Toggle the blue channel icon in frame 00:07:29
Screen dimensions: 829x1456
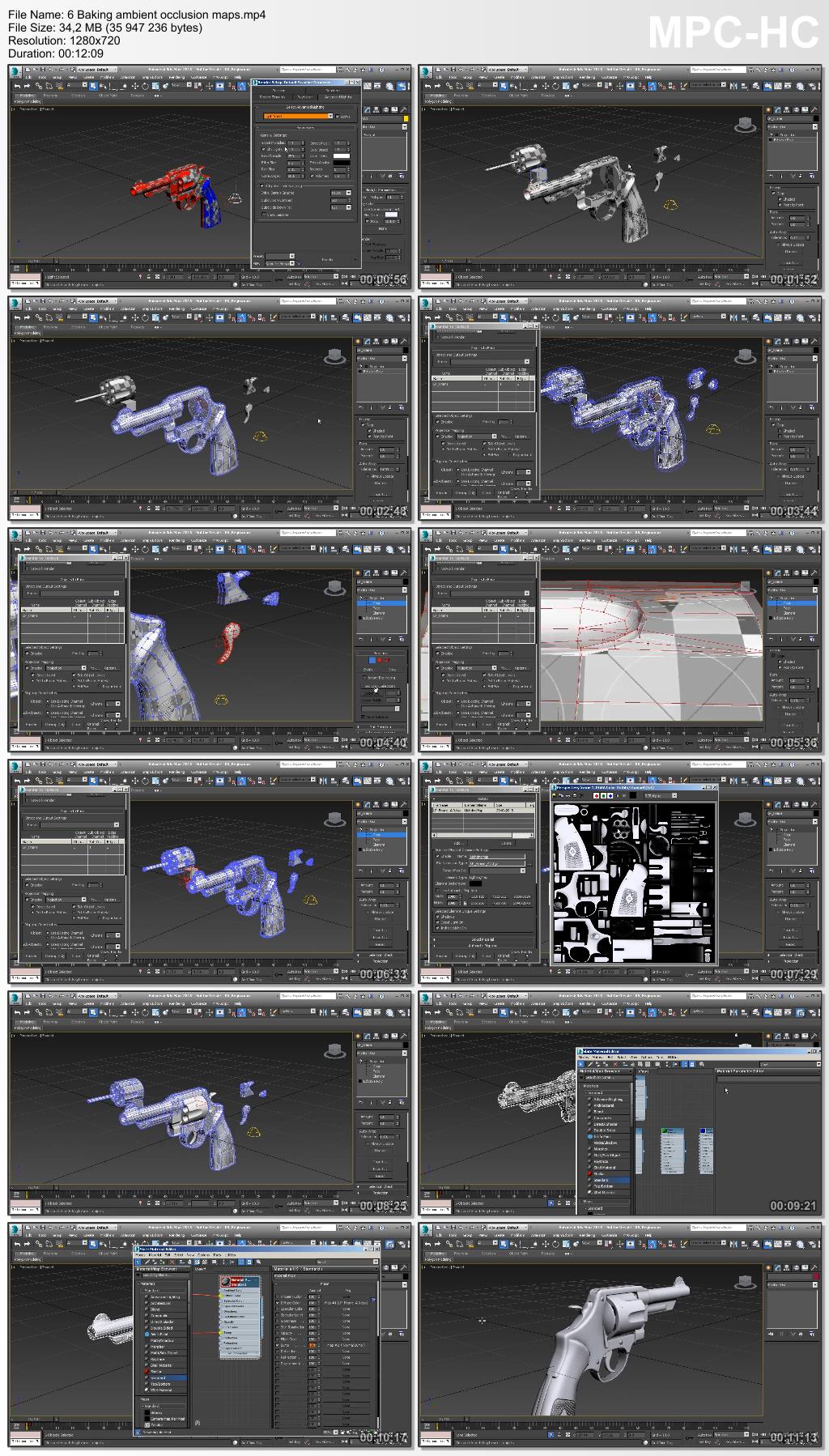(x=612, y=796)
